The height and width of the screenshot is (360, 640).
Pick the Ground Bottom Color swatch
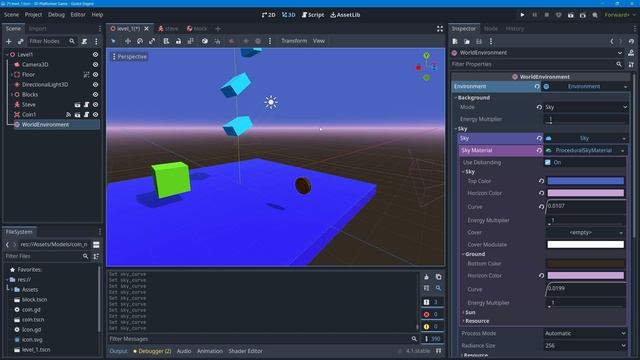coord(585,264)
